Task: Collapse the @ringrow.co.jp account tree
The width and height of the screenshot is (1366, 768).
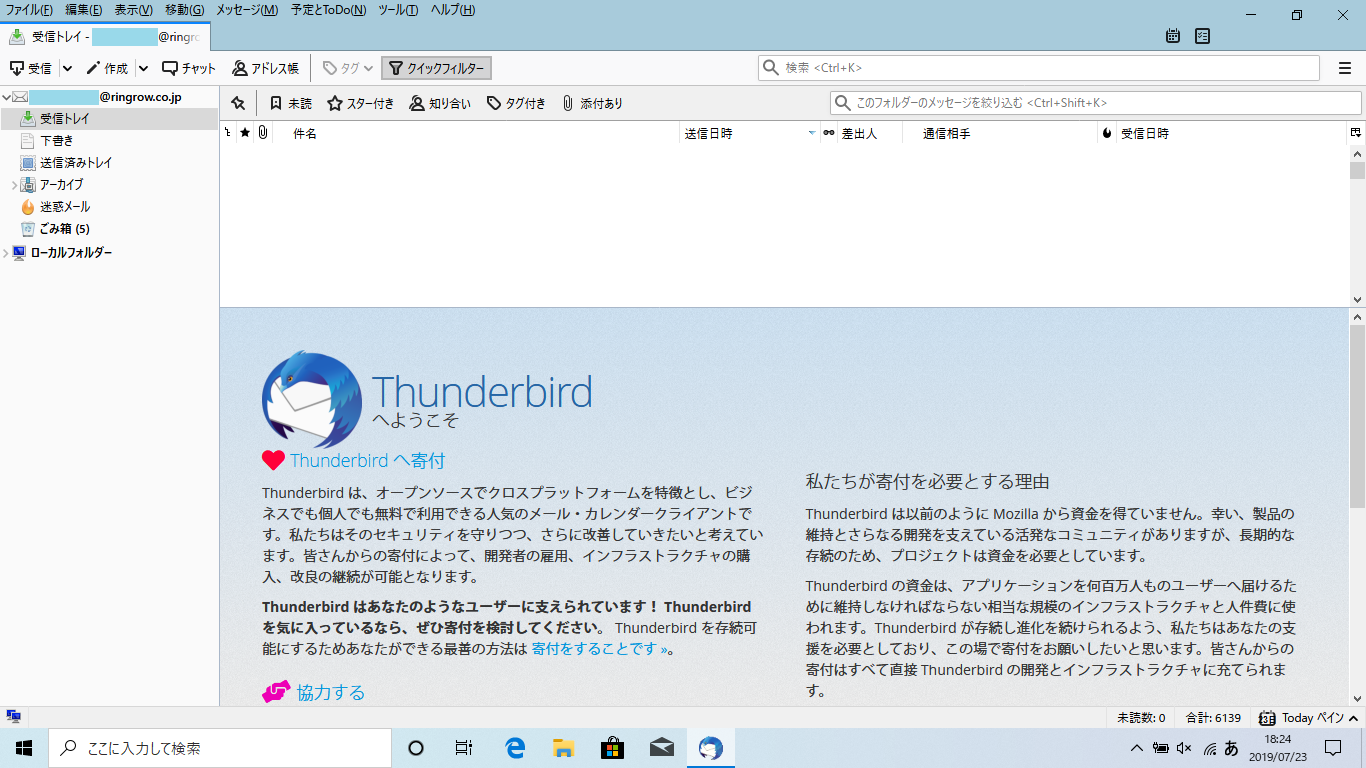Action: coord(6,97)
